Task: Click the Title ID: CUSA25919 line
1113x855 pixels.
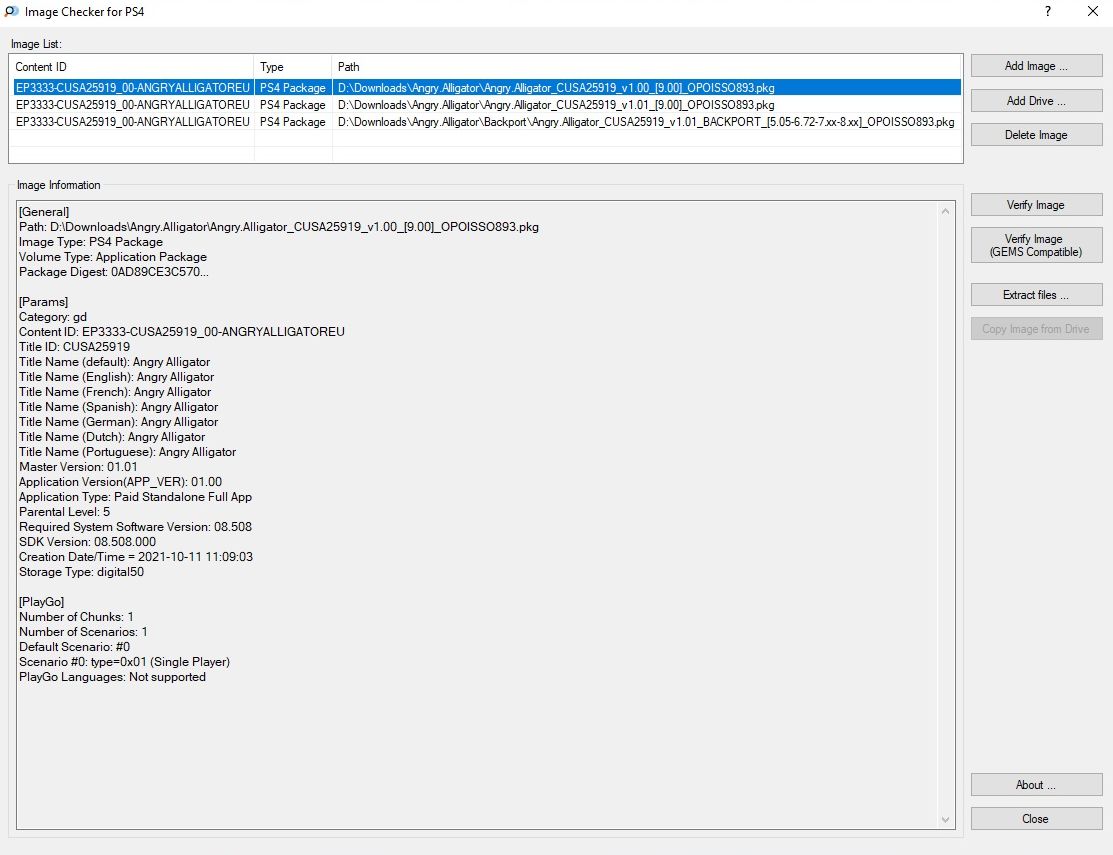Action: click(x=75, y=347)
